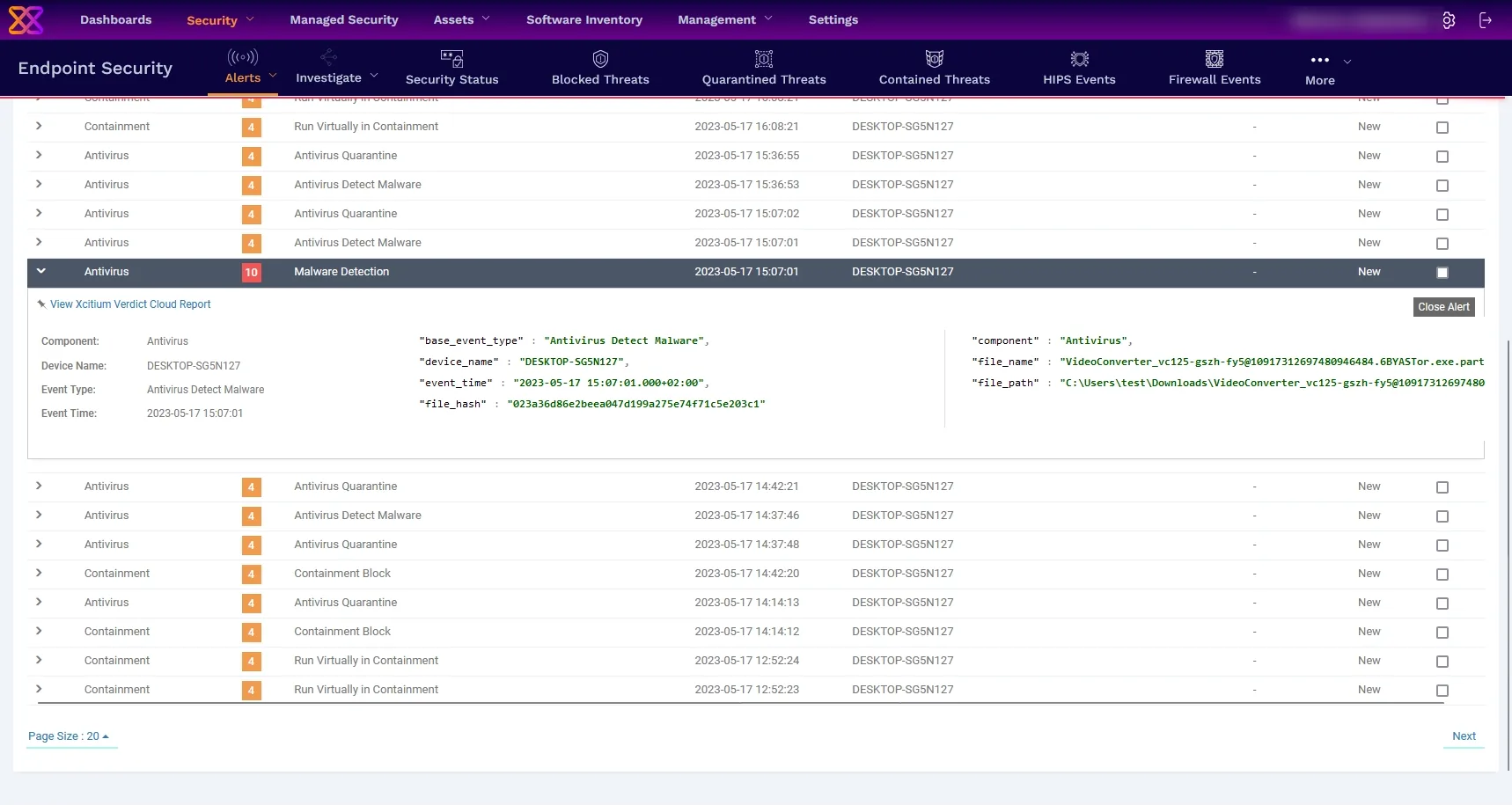Open Security Status page
Image resolution: width=1512 pixels, height=805 pixels.
pos(451,68)
